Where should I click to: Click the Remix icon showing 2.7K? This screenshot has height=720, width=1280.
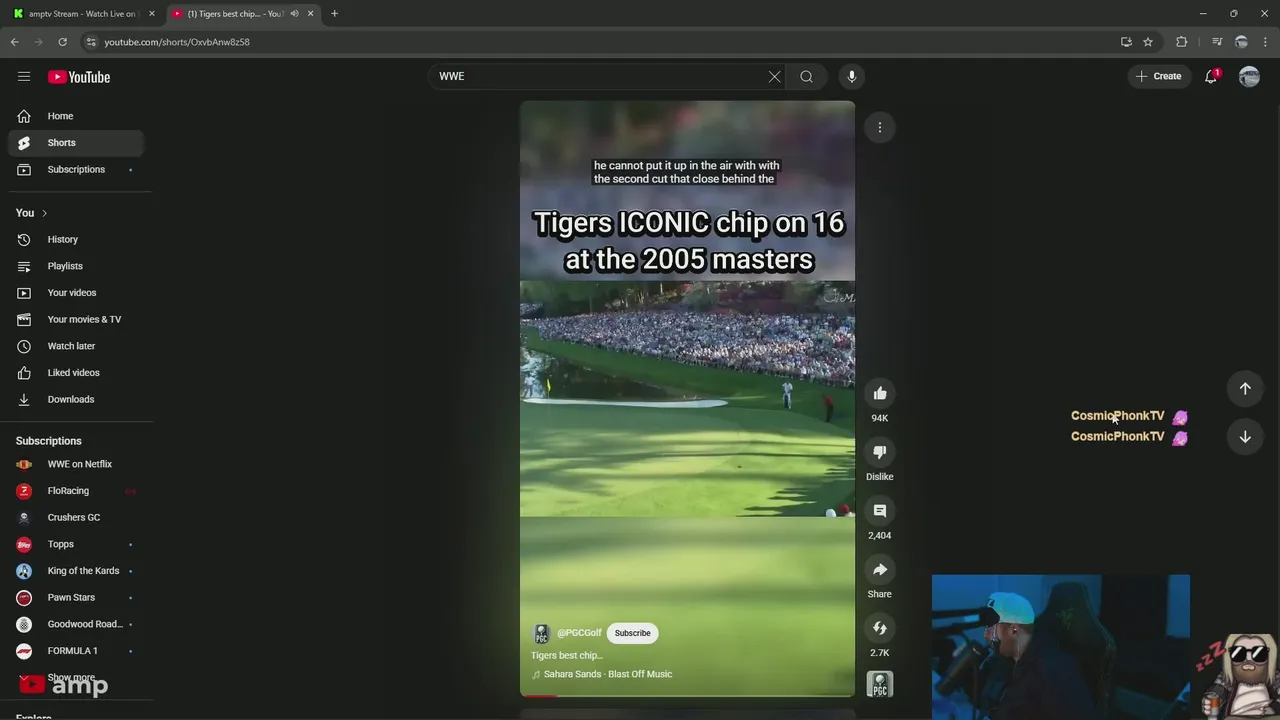pyautogui.click(x=880, y=628)
